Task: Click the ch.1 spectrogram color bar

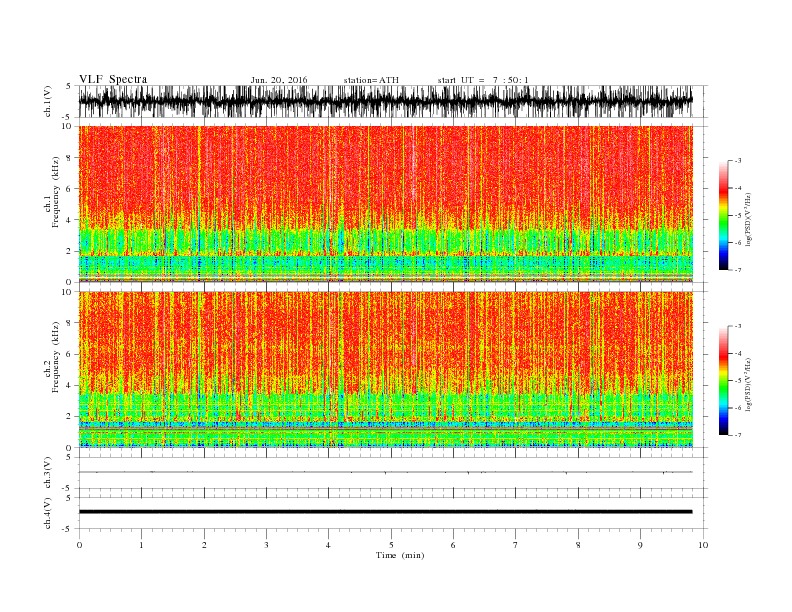Action: point(723,215)
